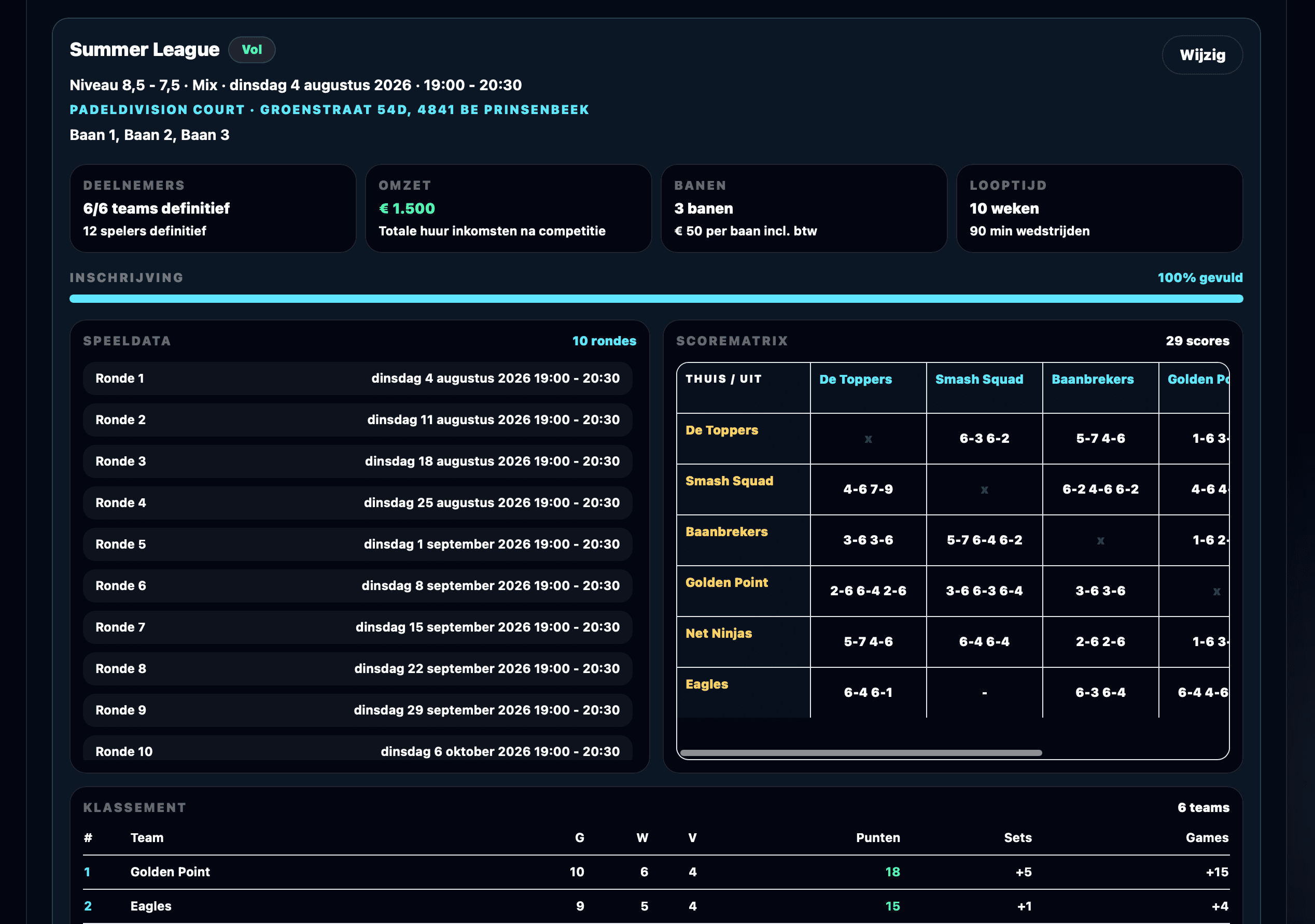The height and width of the screenshot is (924, 1315).
Task: Click score 3-6 6-3 6-4 cell
Action: click(984, 591)
